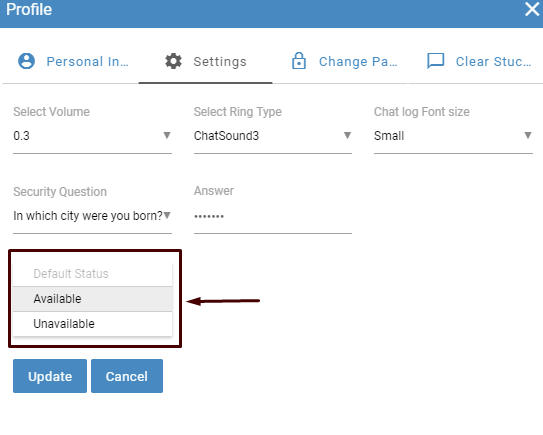Select Available as default status
This screenshot has height=435, width=543.
click(x=92, y=299)
